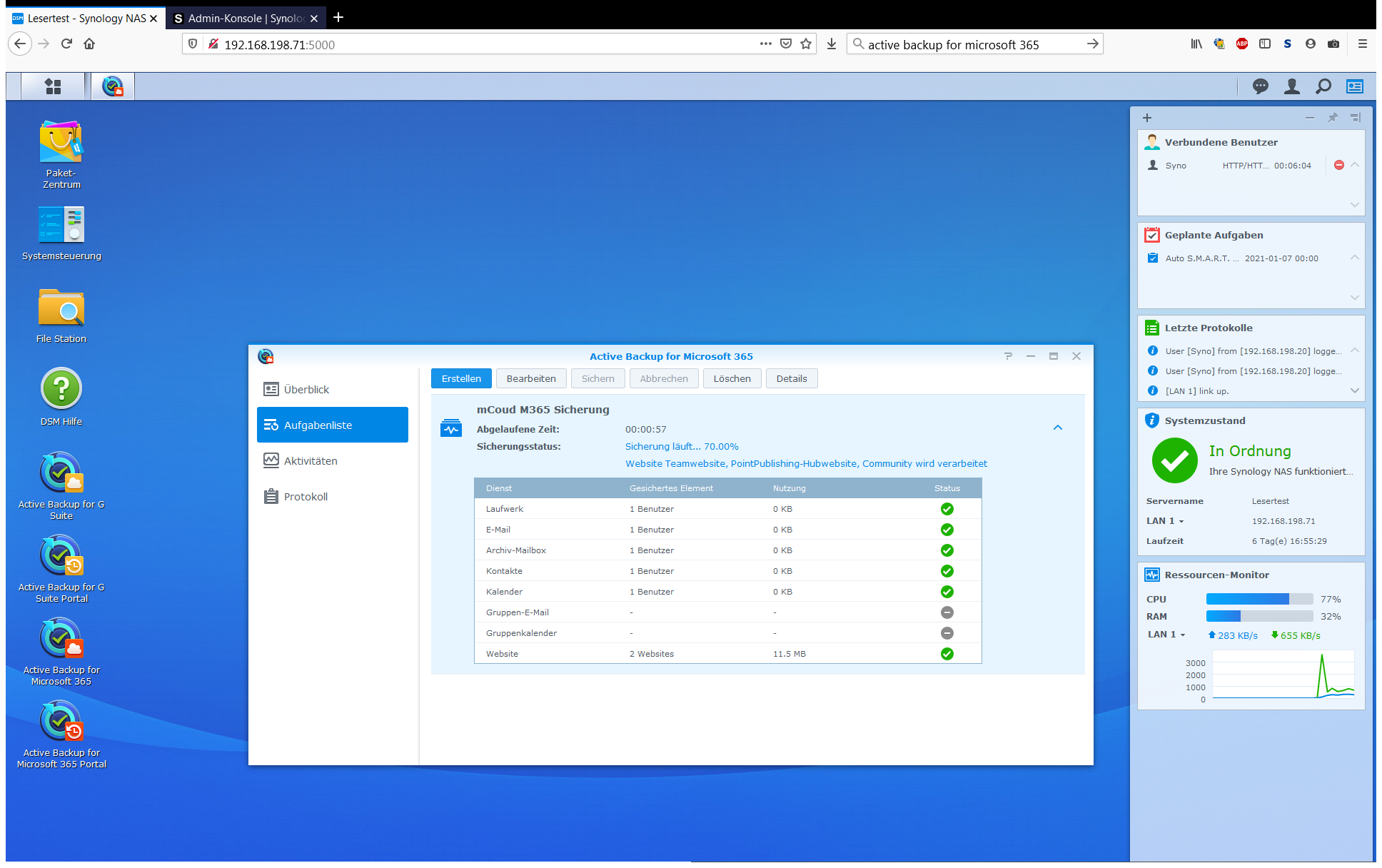The image size is (1382, 868).
Task: Open the notifications speech bubble icon
Action: tap(1261, 86)
